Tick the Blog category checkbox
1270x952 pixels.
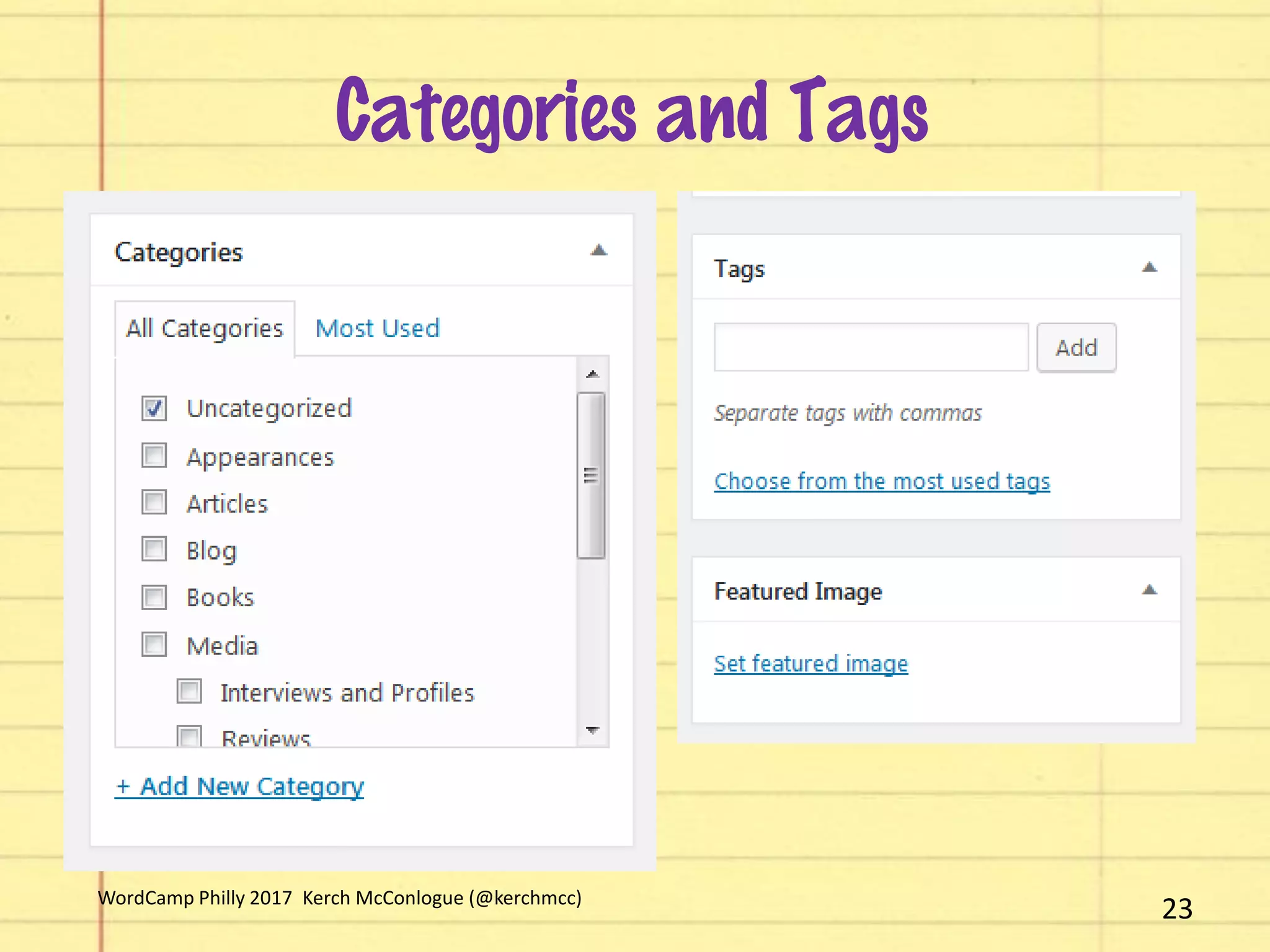pyautogui.click(x=154, y=549)
